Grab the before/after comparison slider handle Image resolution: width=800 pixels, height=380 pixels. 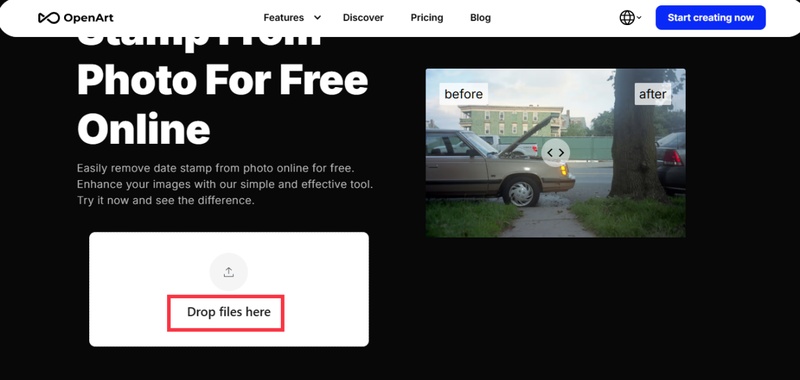(x=556, y=153)
